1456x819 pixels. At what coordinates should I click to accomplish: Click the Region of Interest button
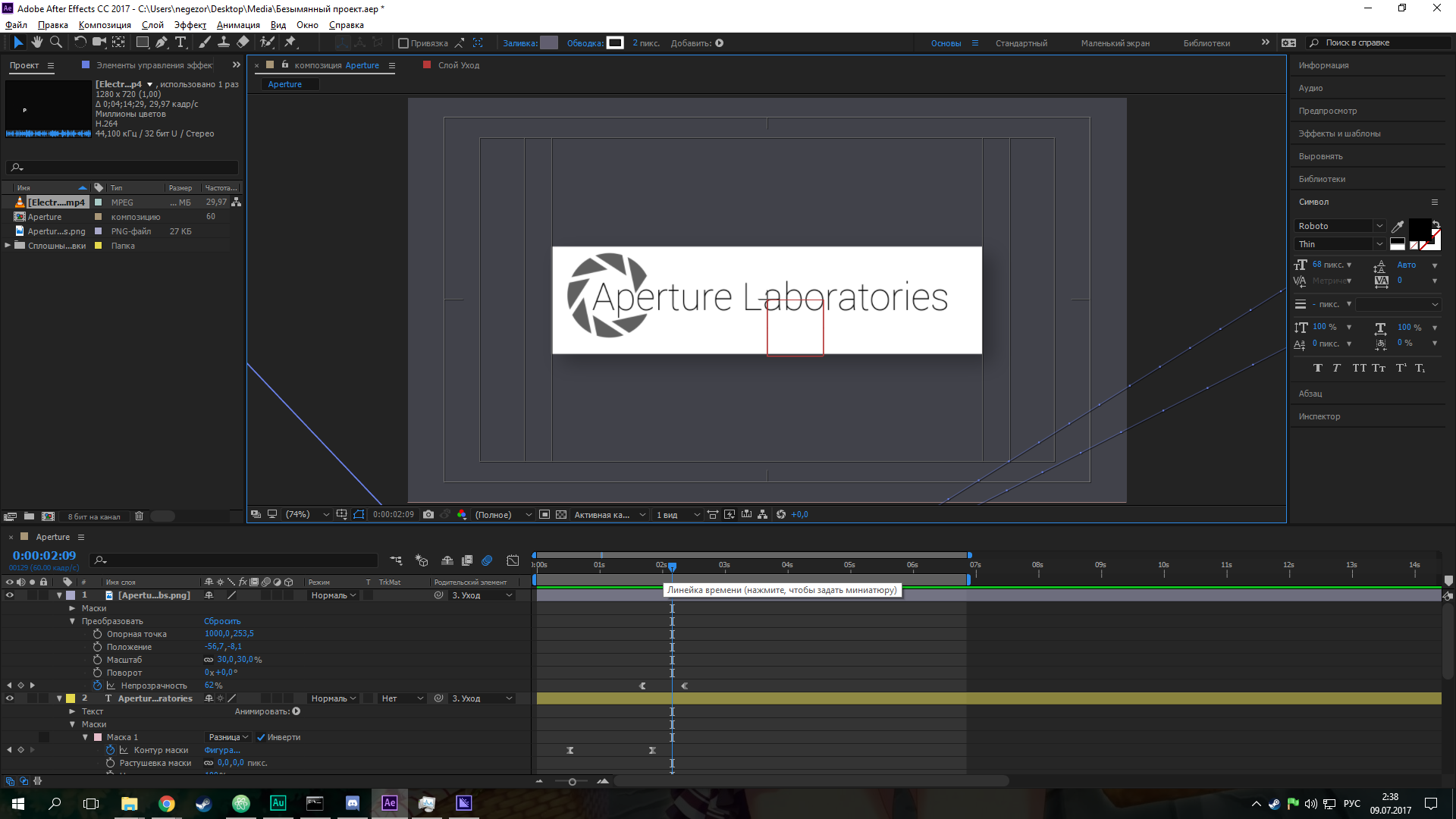544,514
